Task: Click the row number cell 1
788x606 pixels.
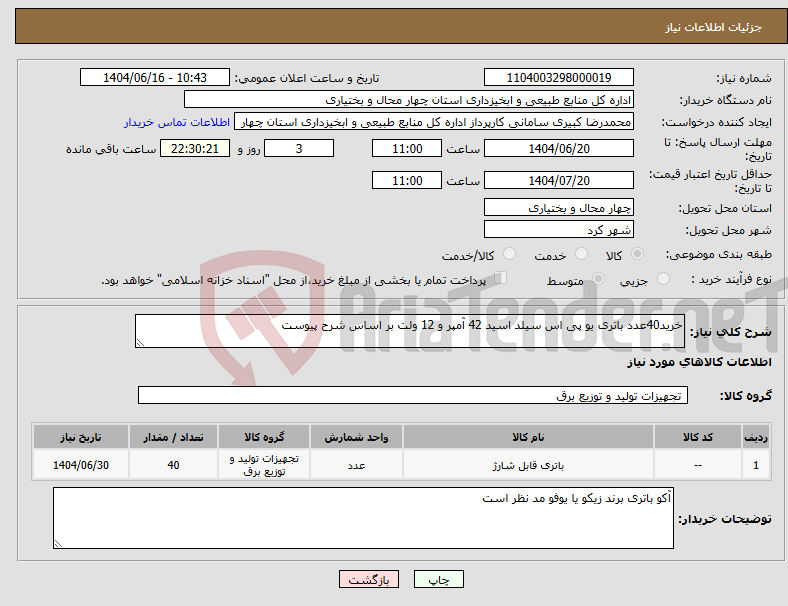Action: tap(755, 465)
